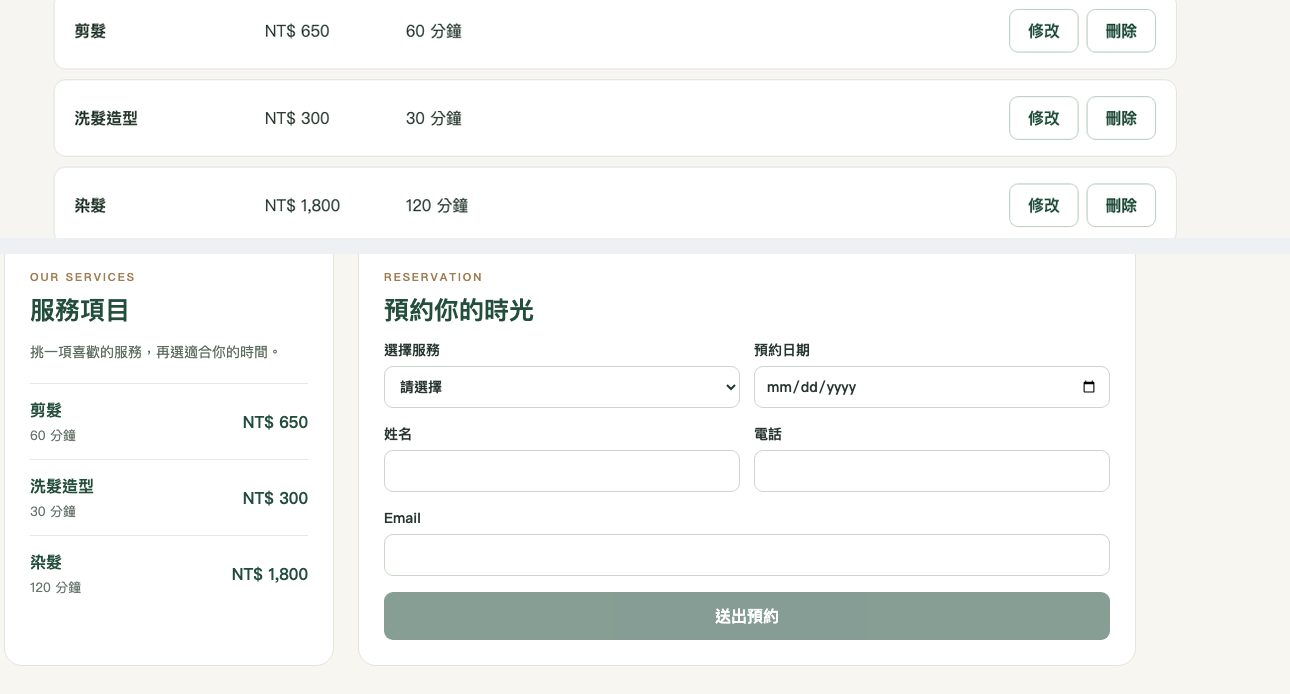Click the NT$ 300 price in services panel

tap(275, 498)
